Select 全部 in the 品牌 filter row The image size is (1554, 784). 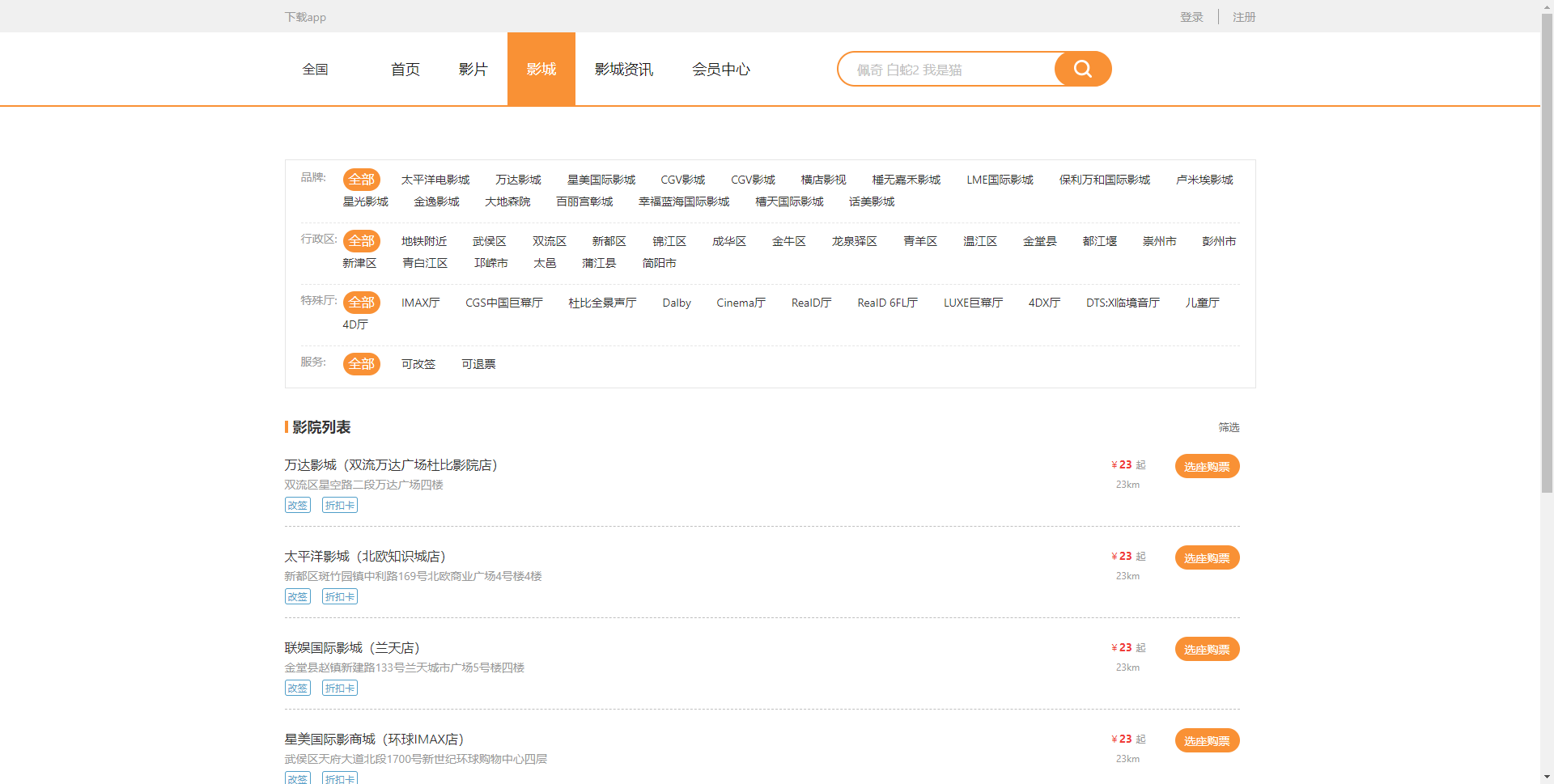tap(362, 180)
